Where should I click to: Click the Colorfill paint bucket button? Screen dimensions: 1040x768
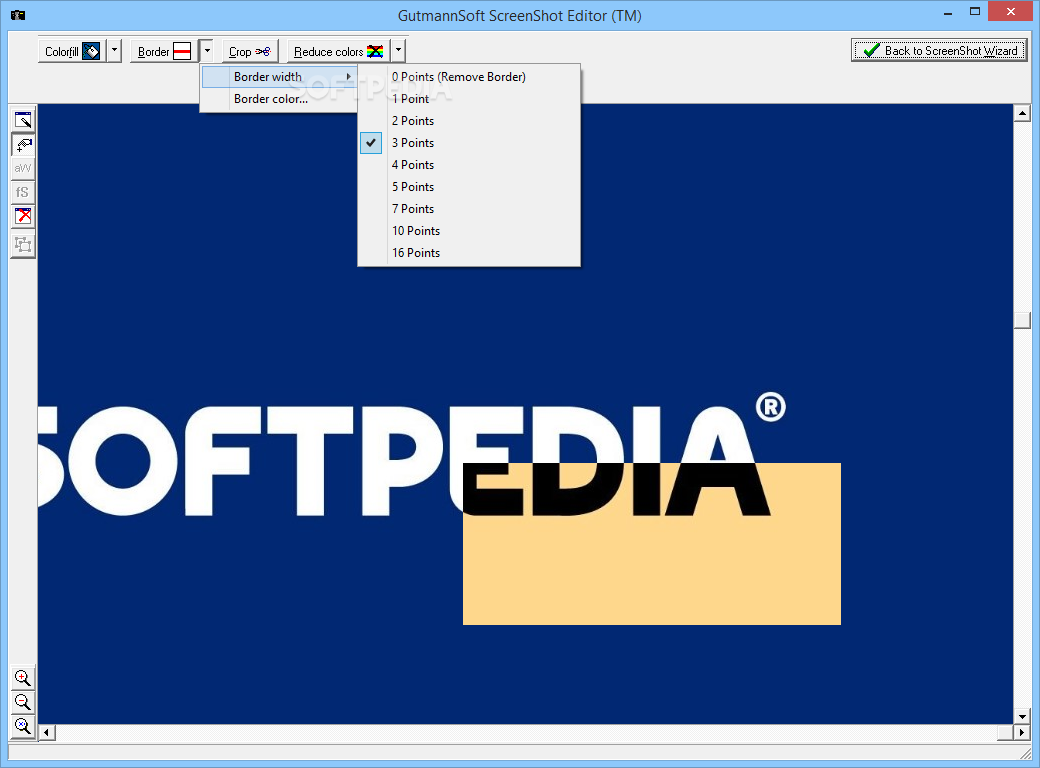coord(72,51)
